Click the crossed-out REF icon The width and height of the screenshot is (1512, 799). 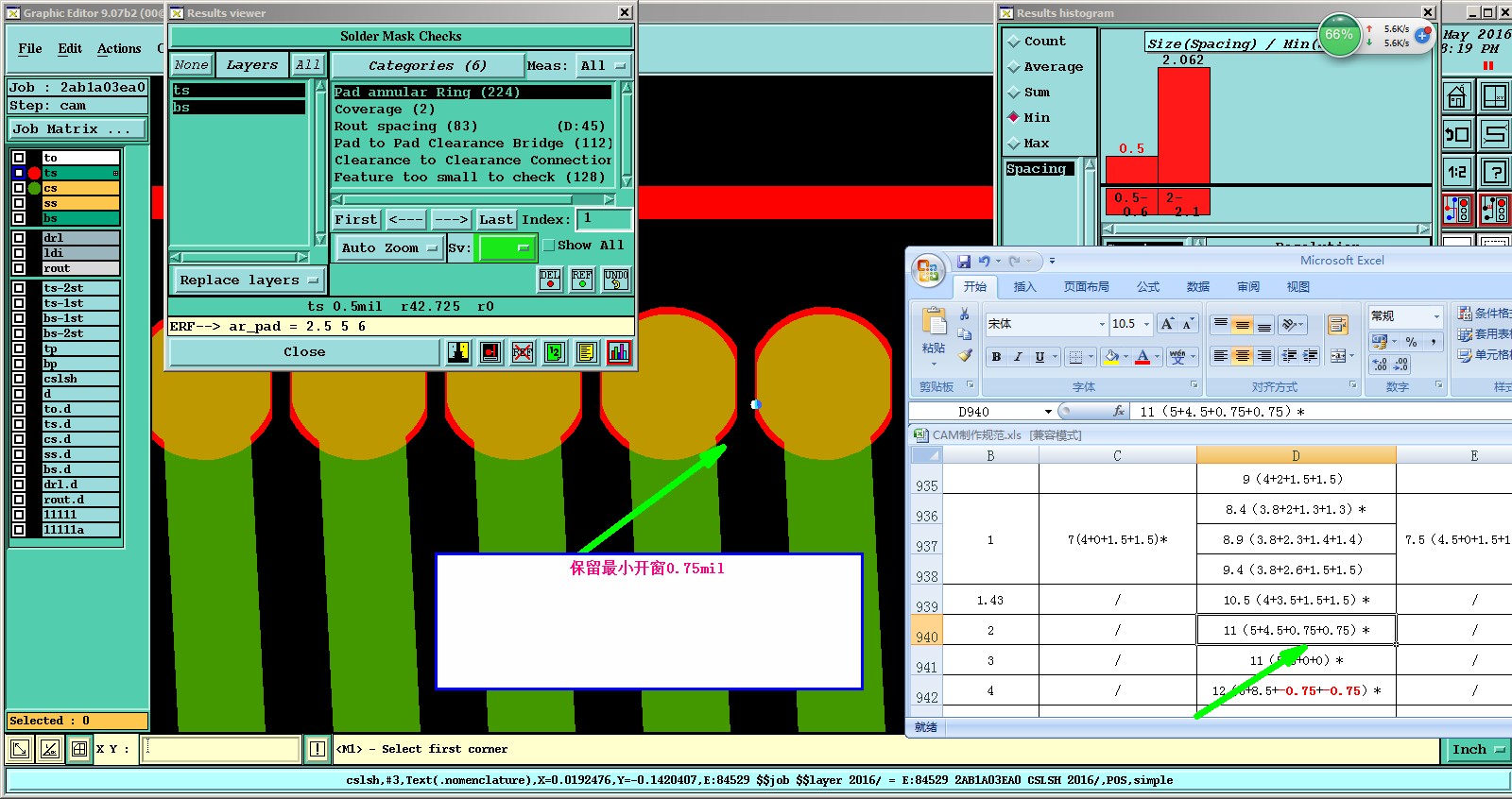pyautogui.click(x=523, y=352)
